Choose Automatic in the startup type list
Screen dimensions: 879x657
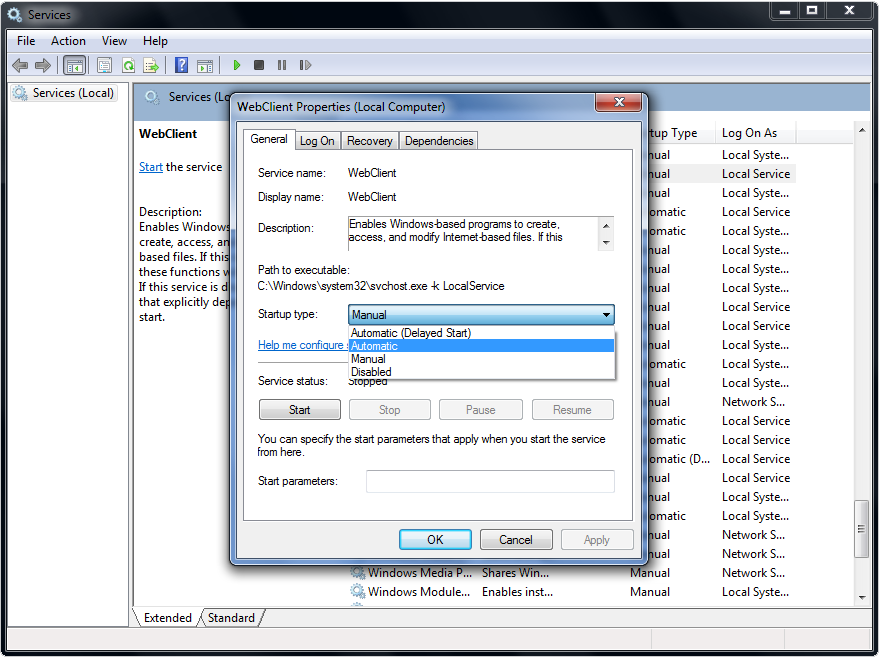point(482,346)
